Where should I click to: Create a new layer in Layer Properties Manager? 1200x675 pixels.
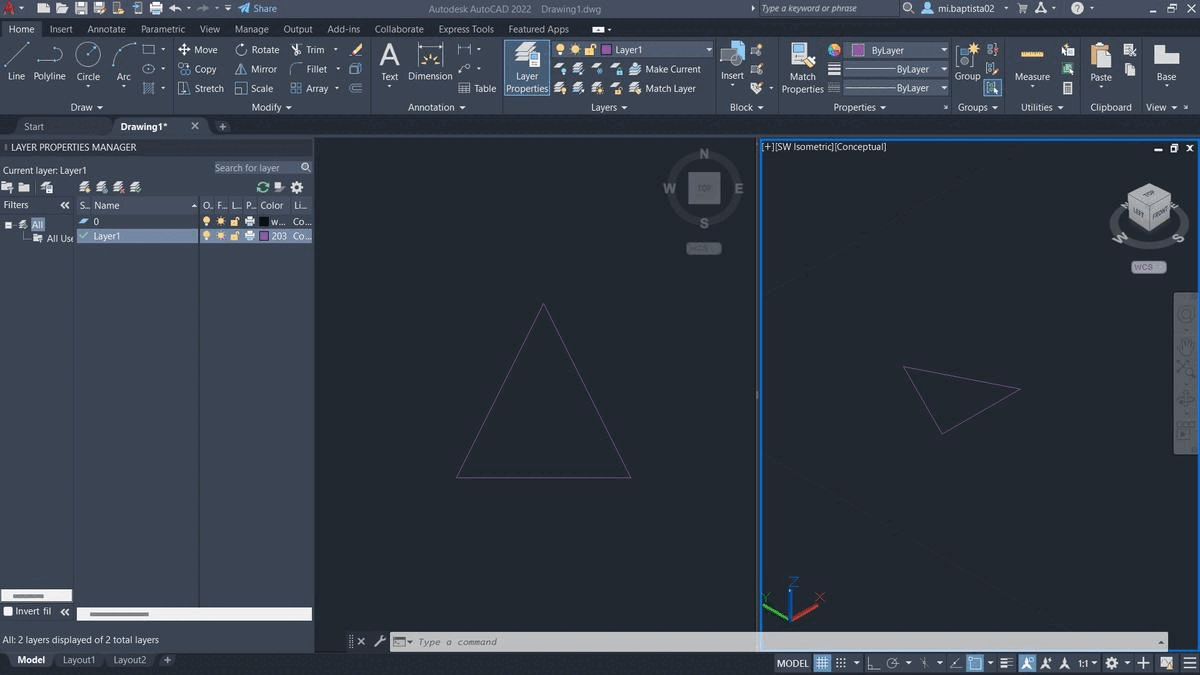86,187
